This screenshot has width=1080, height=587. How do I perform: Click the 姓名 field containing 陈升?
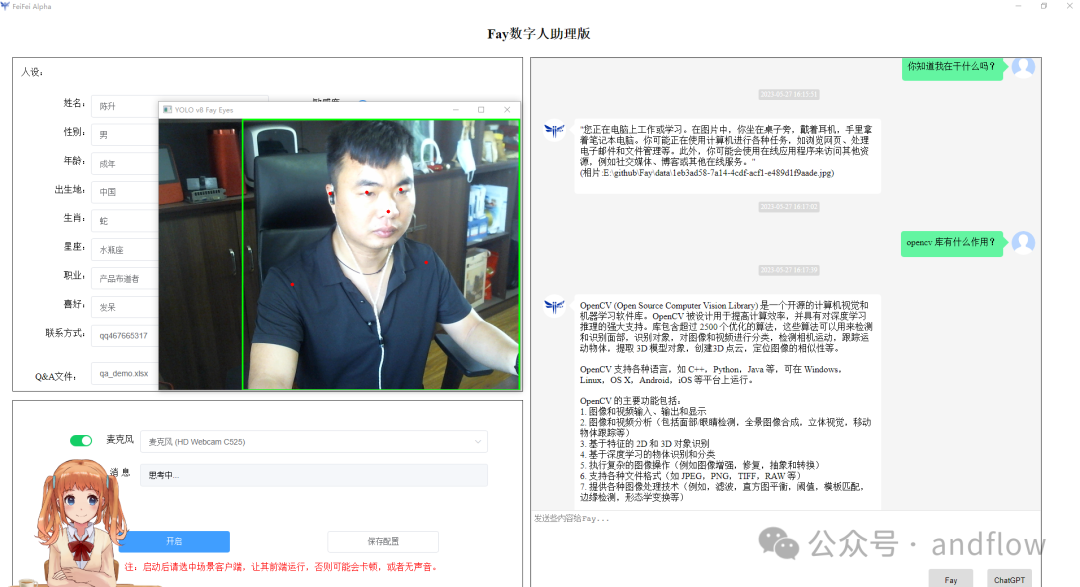(x=125, y=106)
